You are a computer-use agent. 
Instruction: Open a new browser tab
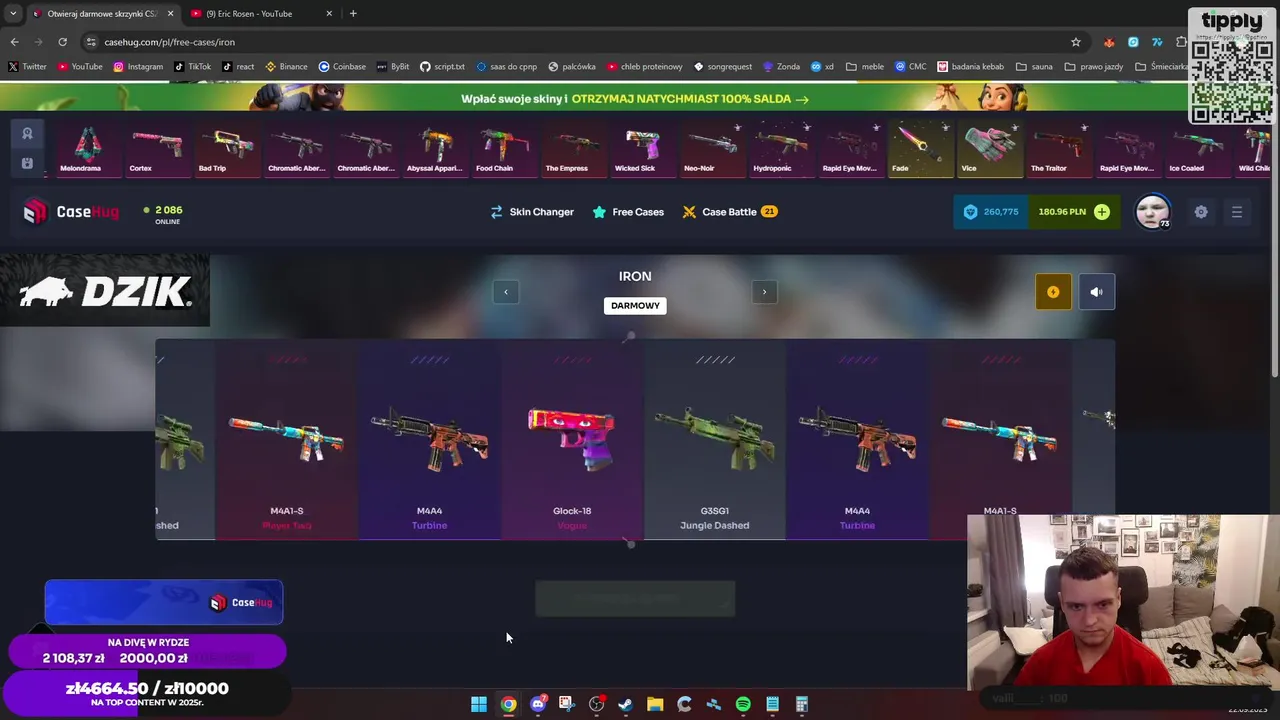click(x=353, y=14)
